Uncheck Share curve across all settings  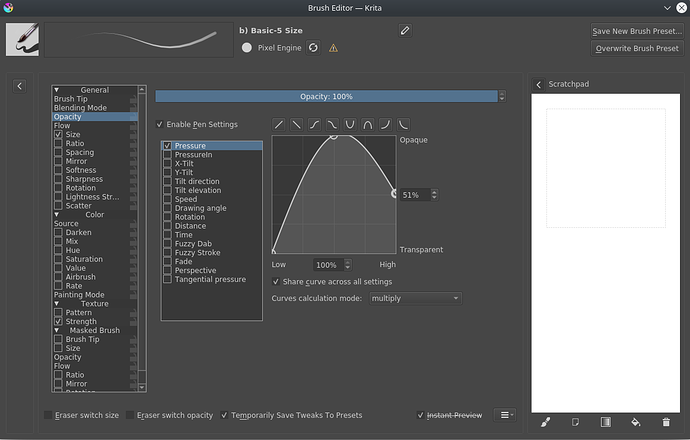click(277, 282)
